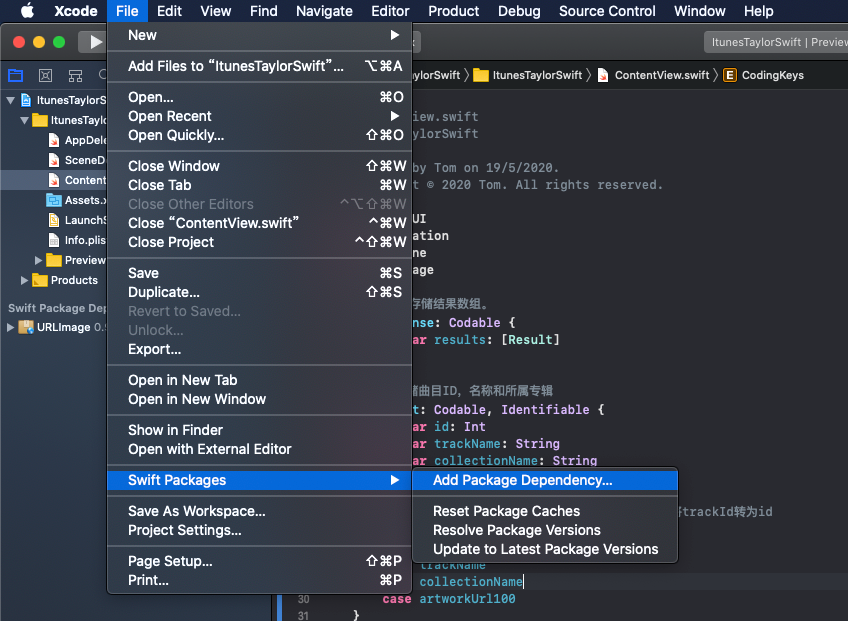Viewport: 848px width, 621px height.
Task: Open the Debug menu
Action: click(x=519, y=11)
